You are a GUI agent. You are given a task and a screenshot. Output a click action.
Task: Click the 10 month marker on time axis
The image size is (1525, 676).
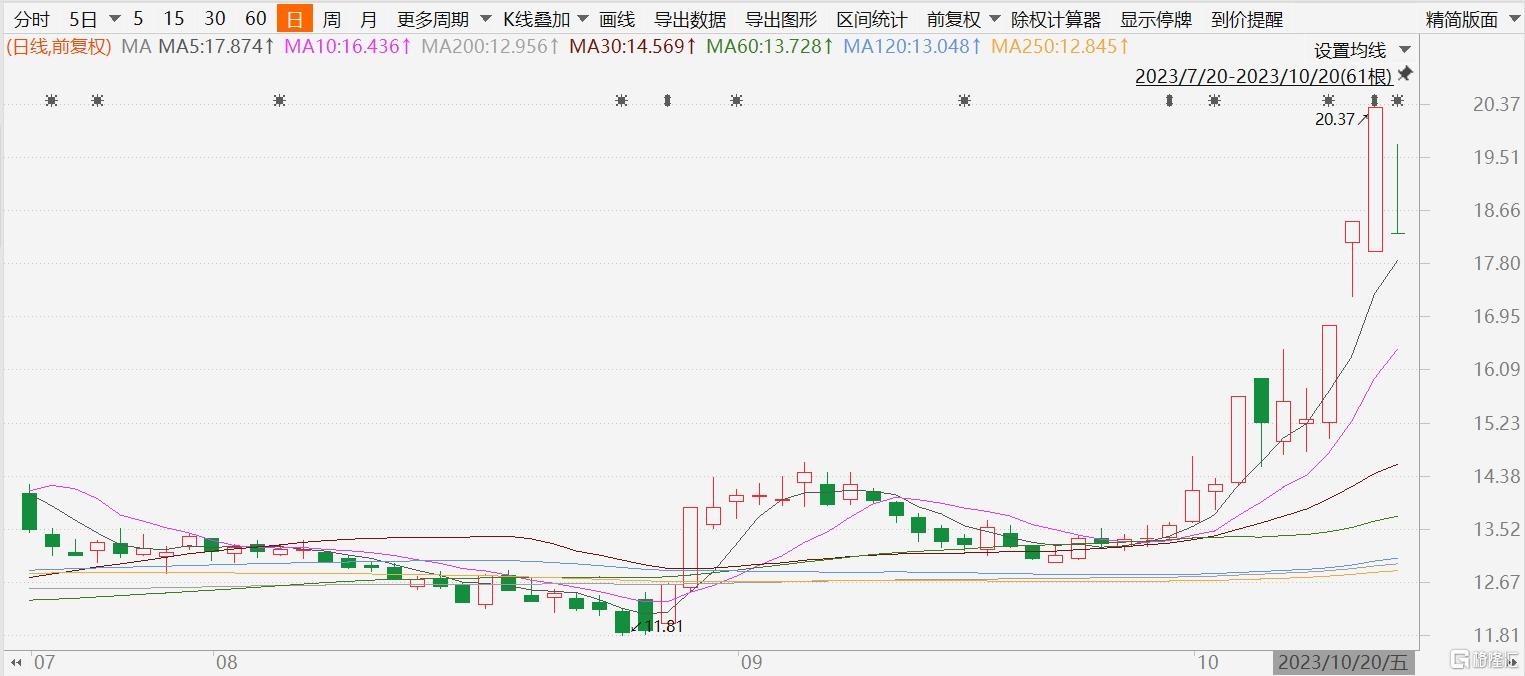1207,662
